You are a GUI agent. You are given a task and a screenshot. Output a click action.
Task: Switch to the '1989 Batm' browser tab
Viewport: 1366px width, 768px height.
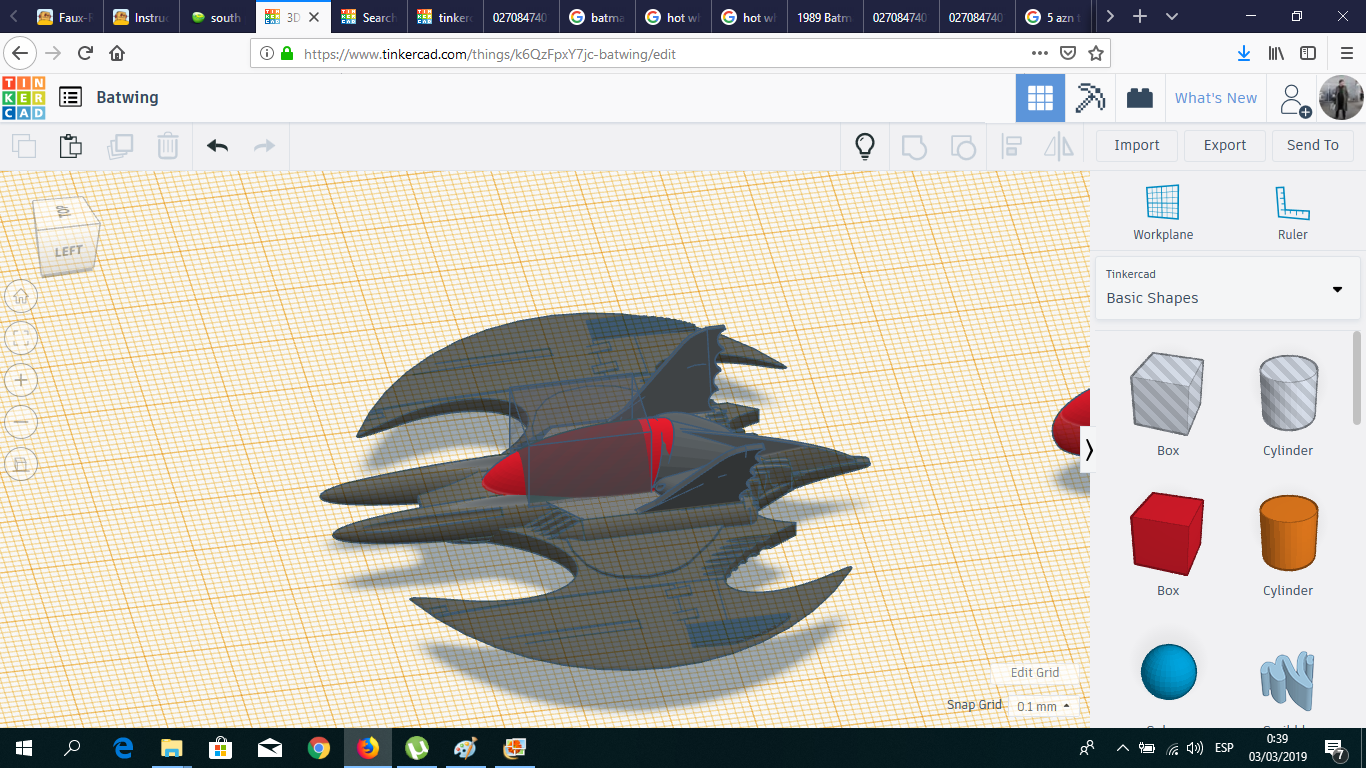(x=825, y=17)
